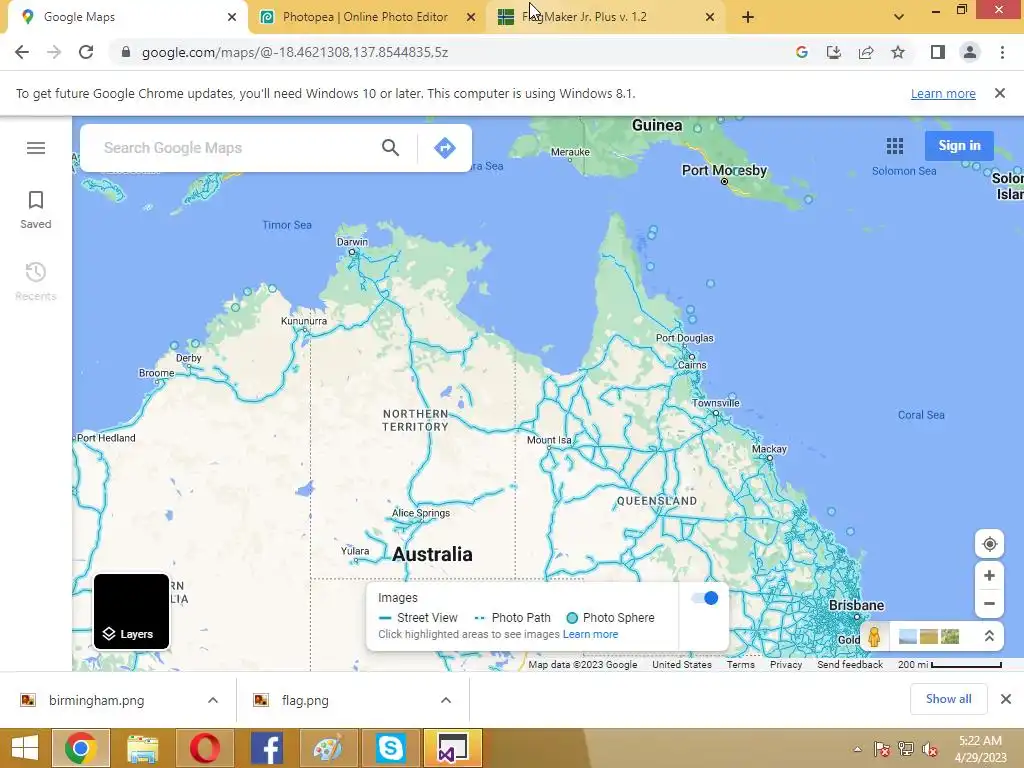1024x768 pixels.
Task: Open flag.png download options chevron
Action: click(x=445, y=700)
